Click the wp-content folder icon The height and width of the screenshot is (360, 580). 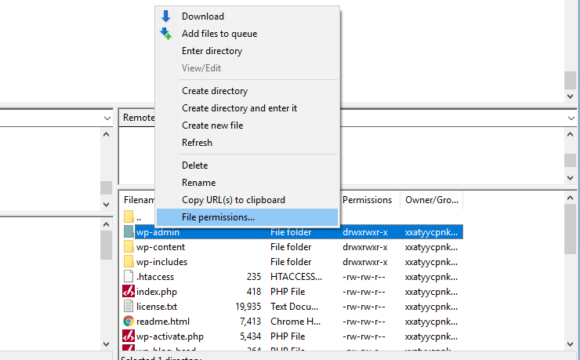tap(128, 247)
